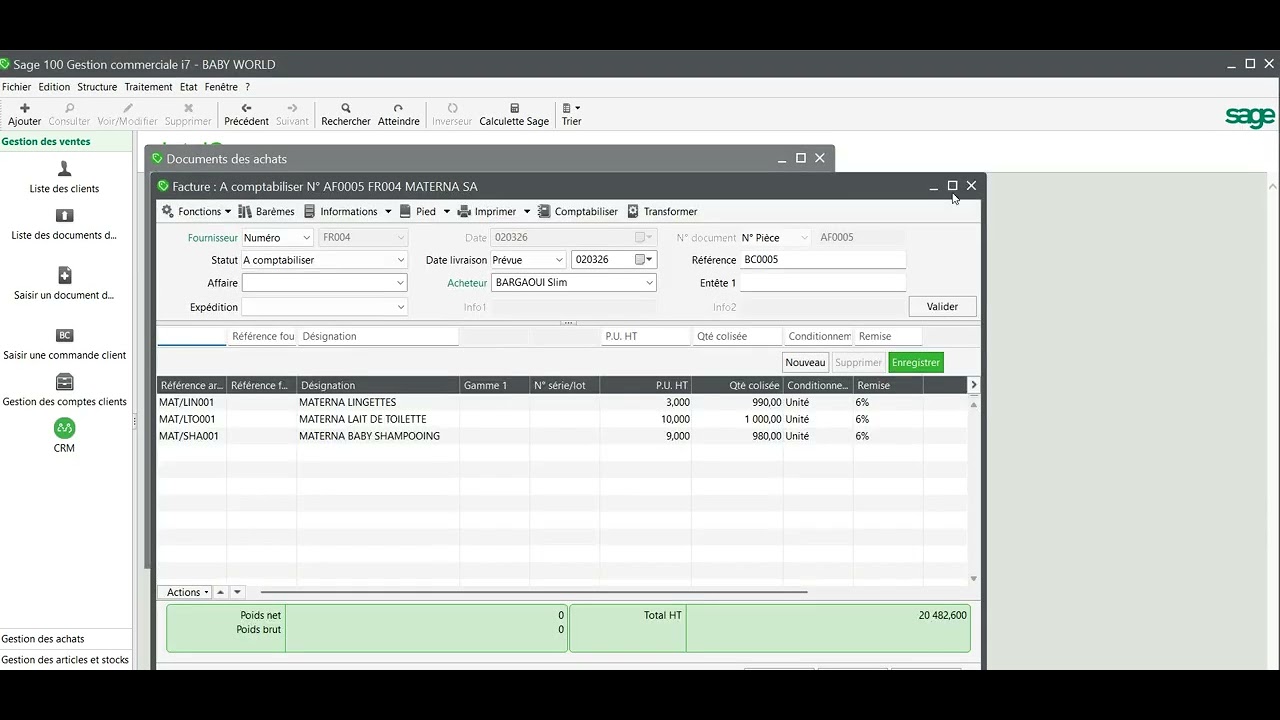This screenshot has width=1280, height=720.
Task: Click the Entête 1 input field
Action: pyautogui.click(x=823, y=283)
